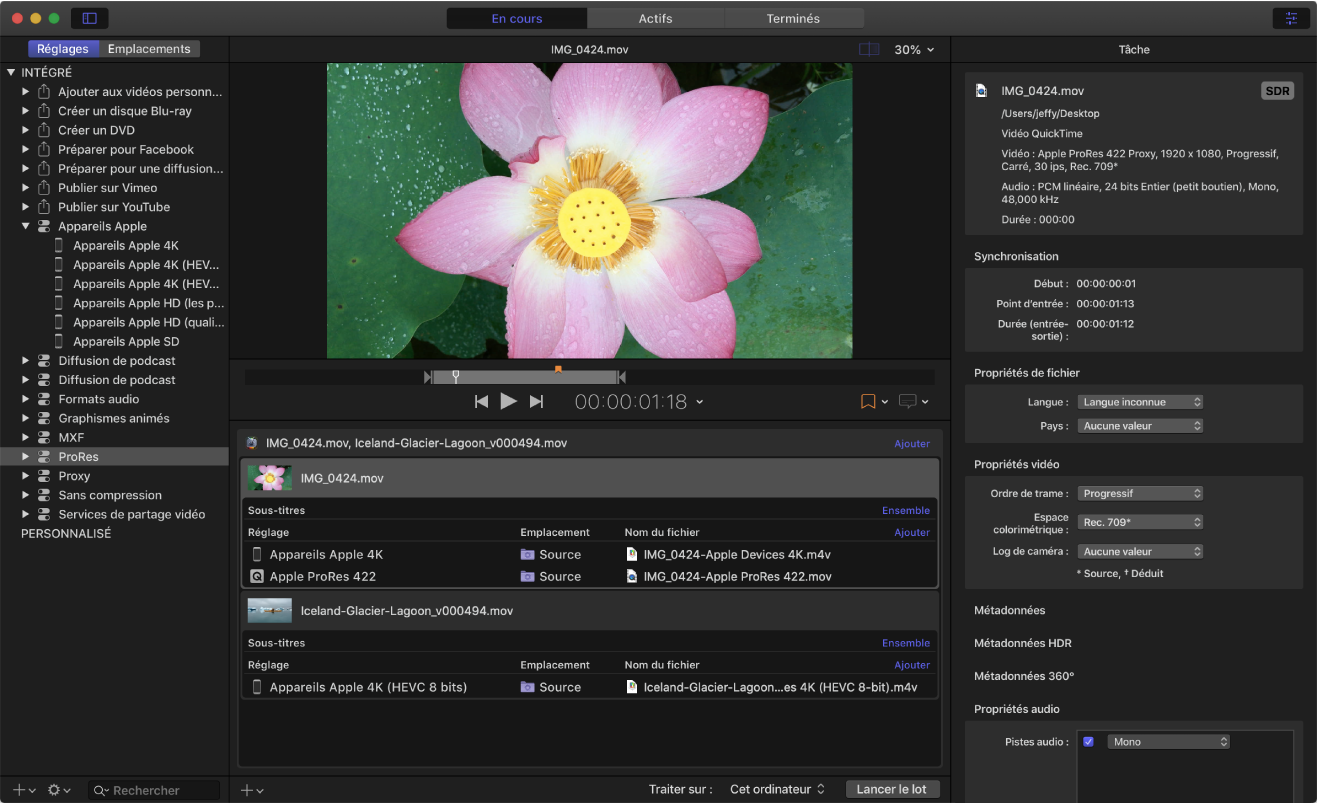The image size is (1317, 803).
Task: Open the Espace colorimétrique dropdown
Action: click(1140, 522)
